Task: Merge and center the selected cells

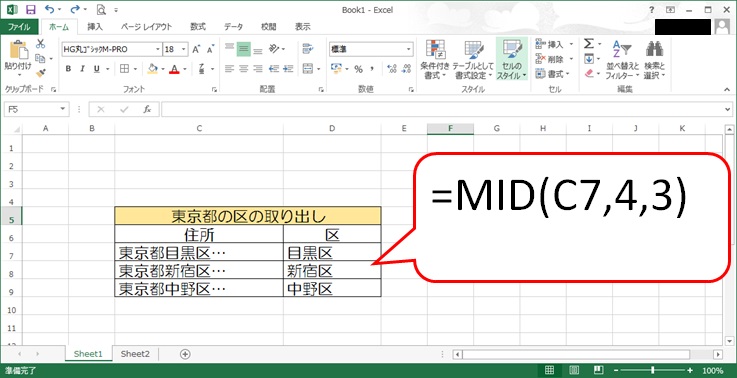Action: coord(308,69)
